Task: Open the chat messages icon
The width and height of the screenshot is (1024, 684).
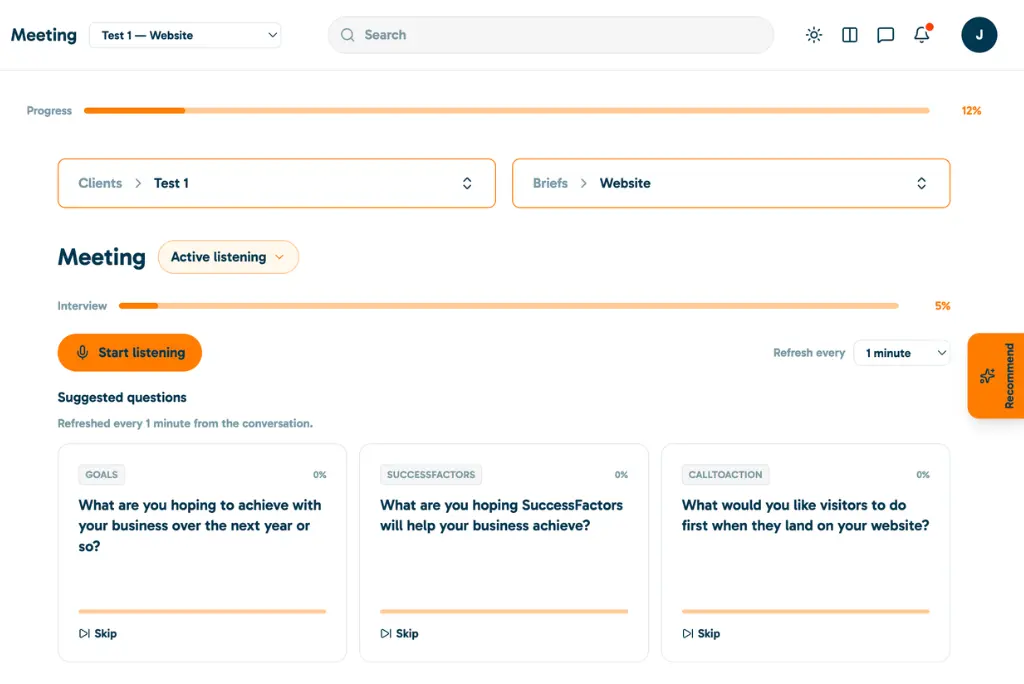Action: click(885, 35)
